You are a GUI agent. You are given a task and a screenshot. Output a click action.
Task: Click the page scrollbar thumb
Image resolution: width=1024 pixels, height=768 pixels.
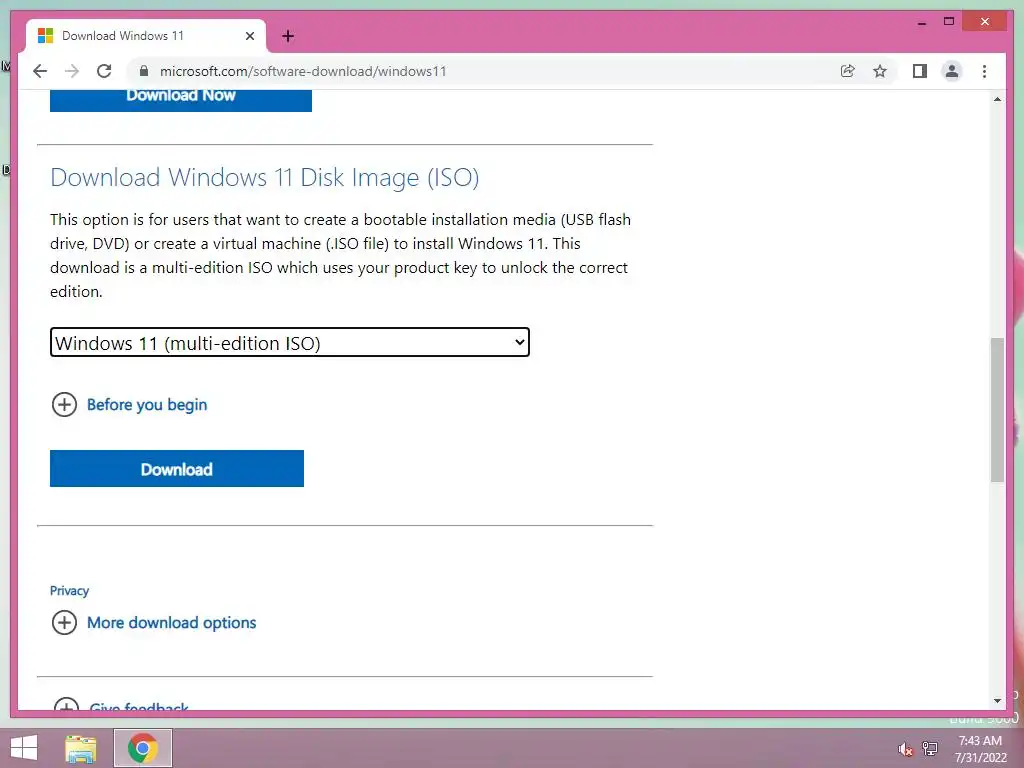[x=997, y=409]
